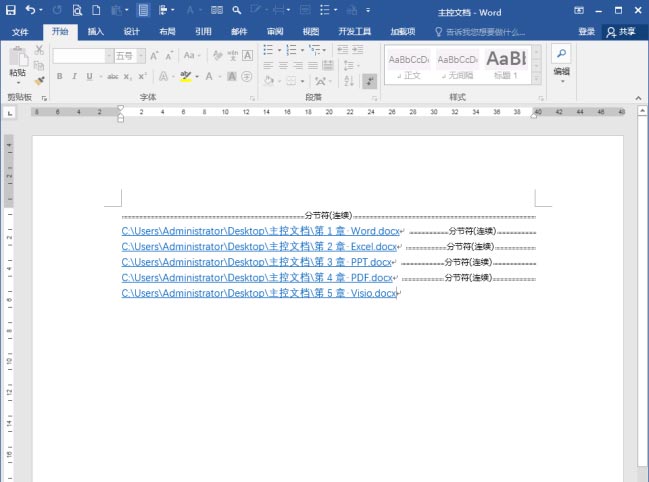The image size is (649, 482).
Task: Apply character border icon
Action: (248, 55)
